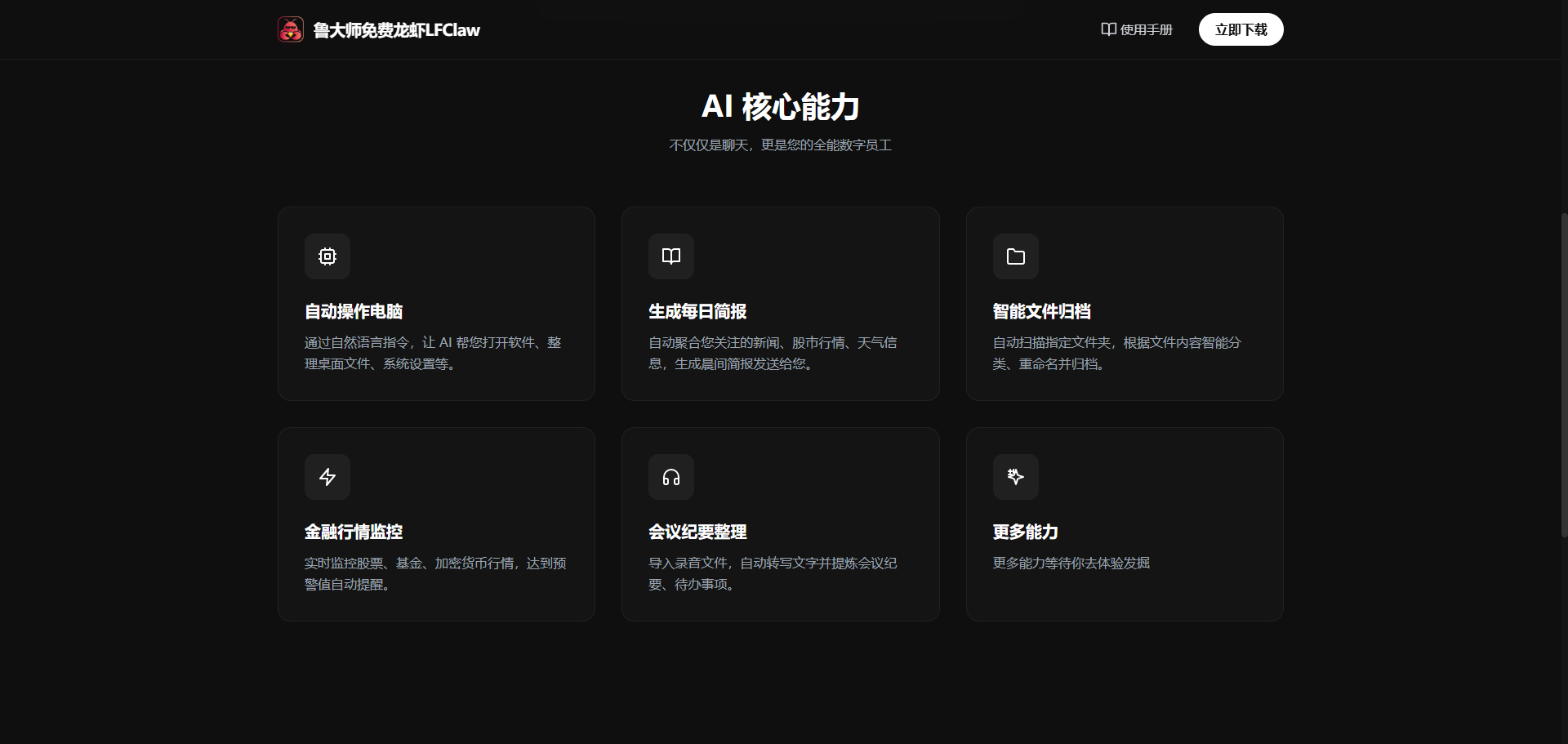1568x744 pixels.
Task: Select the 生成每日简报 card heading
Action: (697, 311)
